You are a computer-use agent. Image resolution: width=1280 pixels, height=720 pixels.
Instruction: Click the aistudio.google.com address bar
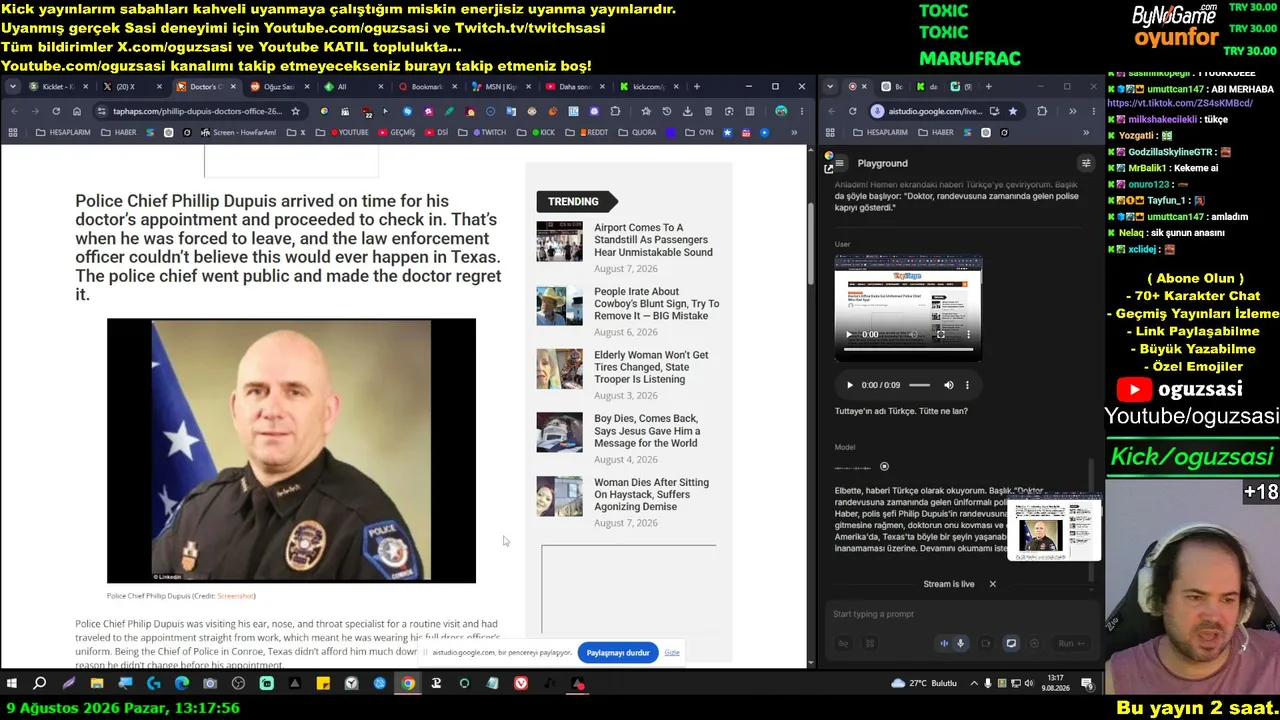[945, 111]
